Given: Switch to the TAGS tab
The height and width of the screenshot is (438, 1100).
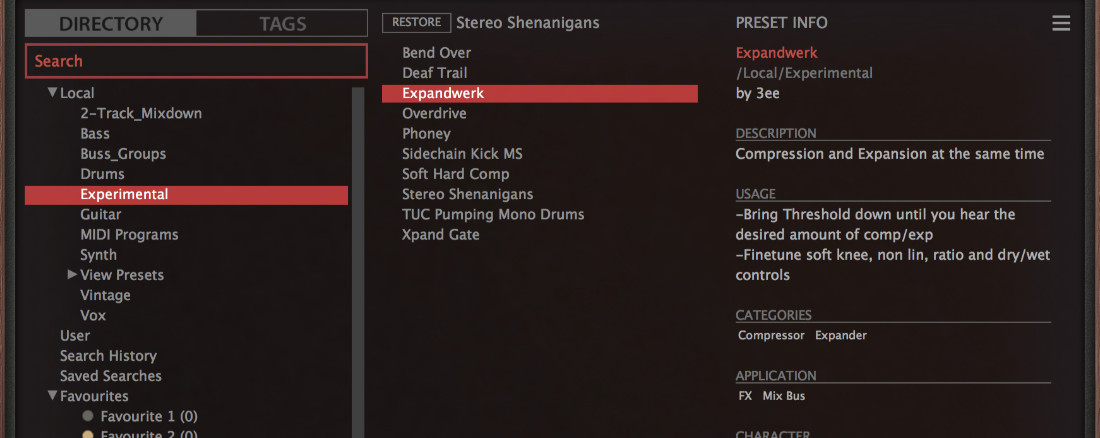Looking at the screenshot, I should pyautogui.click(x=282, y=24).
